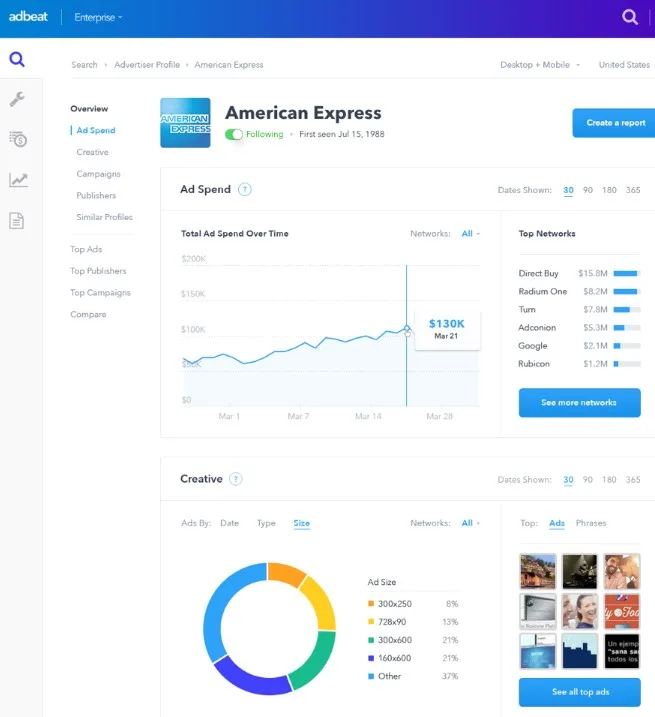Image resolution: width=655 pixels, height=717 pixels.
Task: Toggle the Following switch off
Action: point(233,134)
